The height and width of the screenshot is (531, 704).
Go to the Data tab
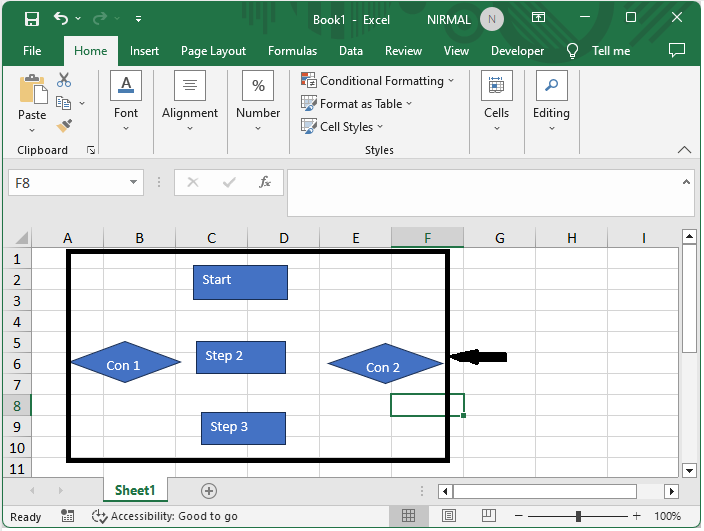coord(351,51)
